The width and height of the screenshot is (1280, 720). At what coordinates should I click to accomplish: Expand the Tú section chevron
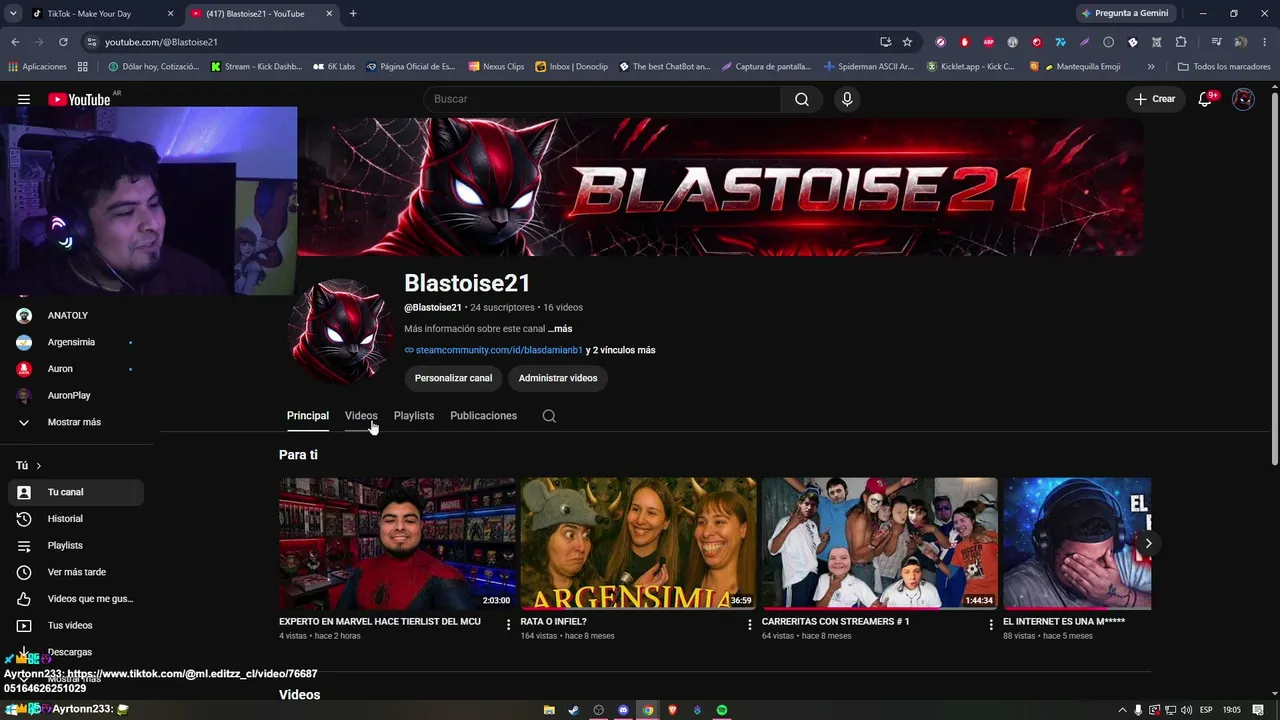(38, 466)
